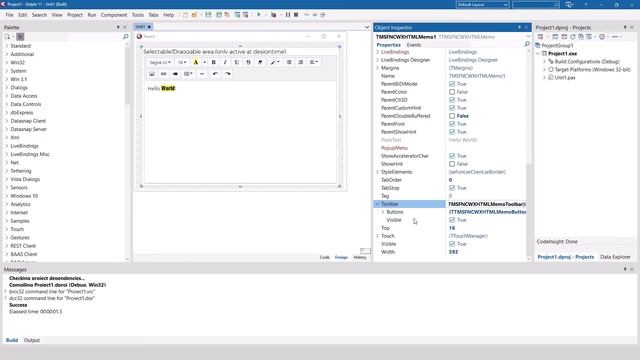Click the Object Inspector vertical scrollbar

(529, 155)
